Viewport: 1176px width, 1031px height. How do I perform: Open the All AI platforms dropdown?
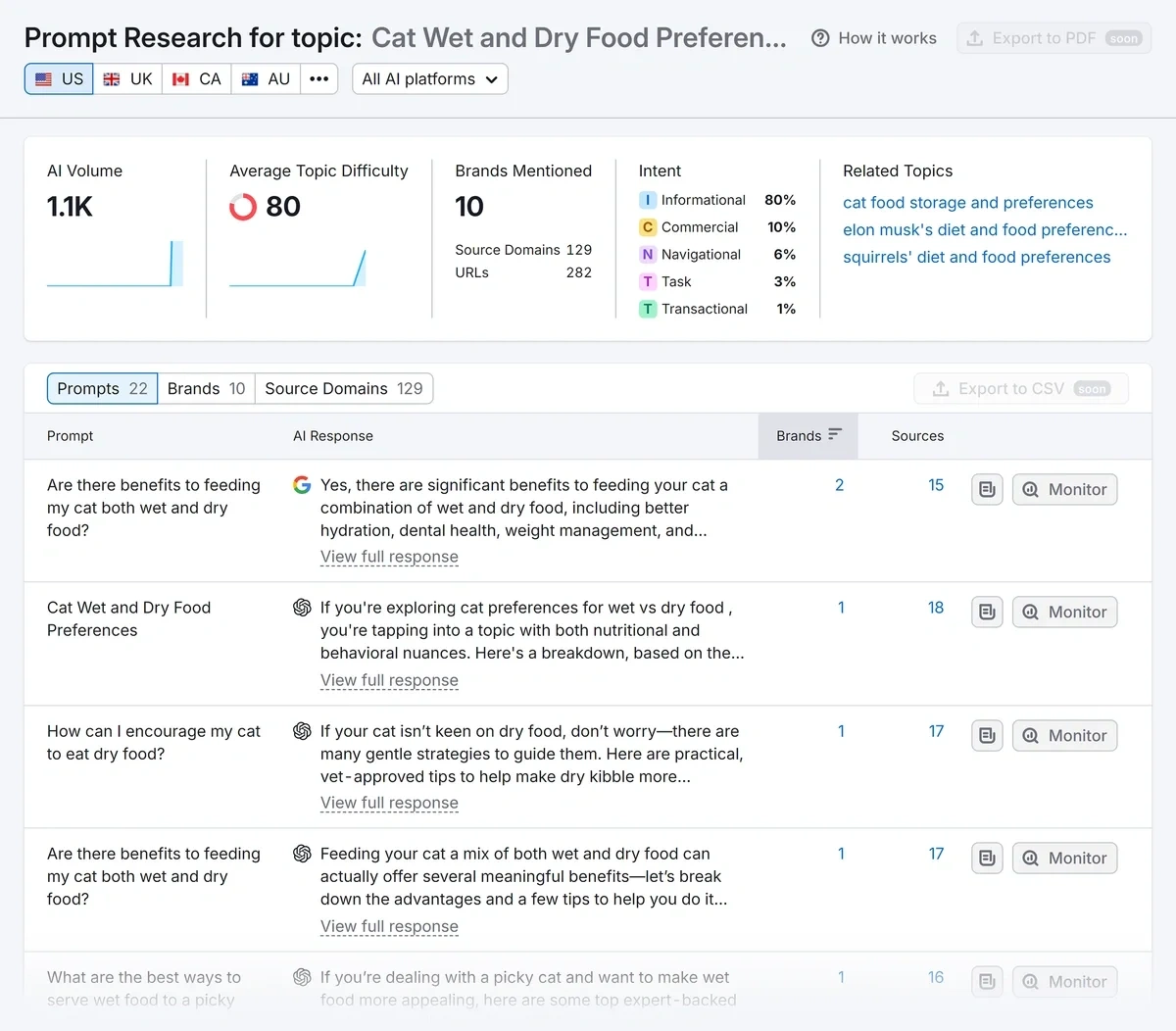(429, 78)
